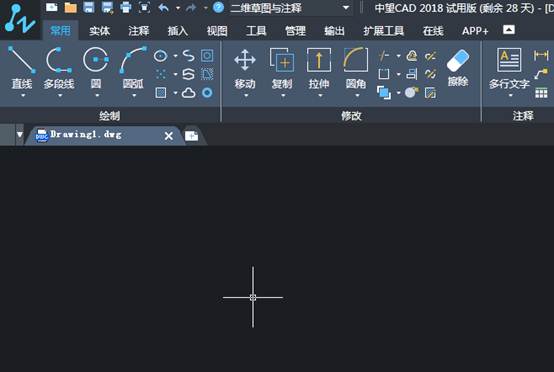Open the 多行文字 (Multiline Text) tool
Screen dimensions: 554x372
click(x=509, y=68)
